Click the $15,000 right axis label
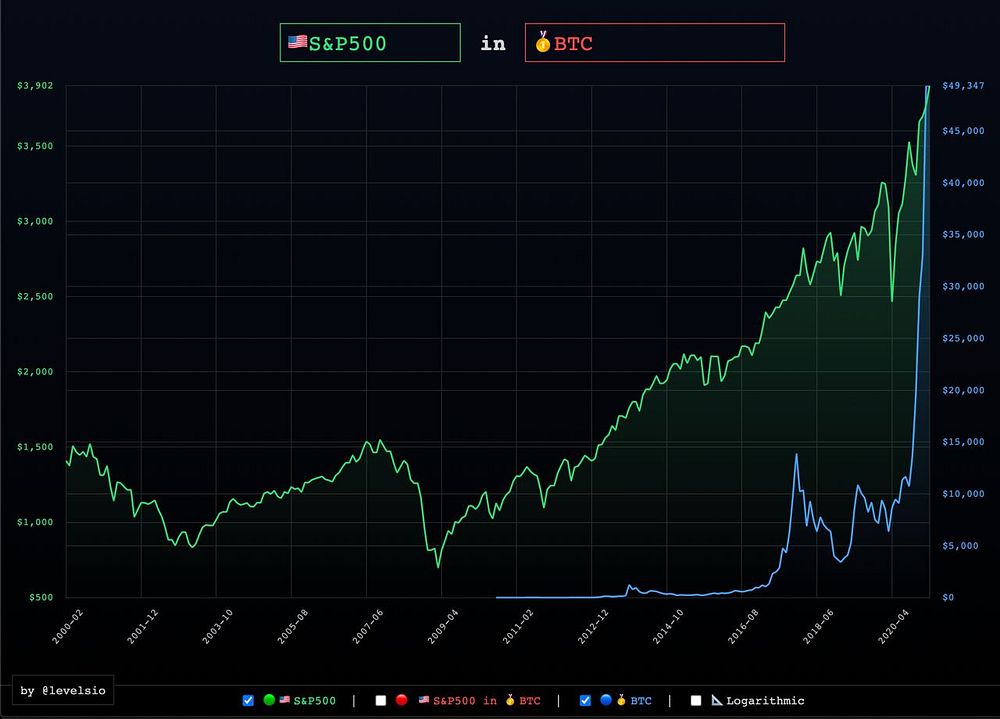Image resolution: width=1000 pixels, height=719 pixels. (x=963, y=442)
